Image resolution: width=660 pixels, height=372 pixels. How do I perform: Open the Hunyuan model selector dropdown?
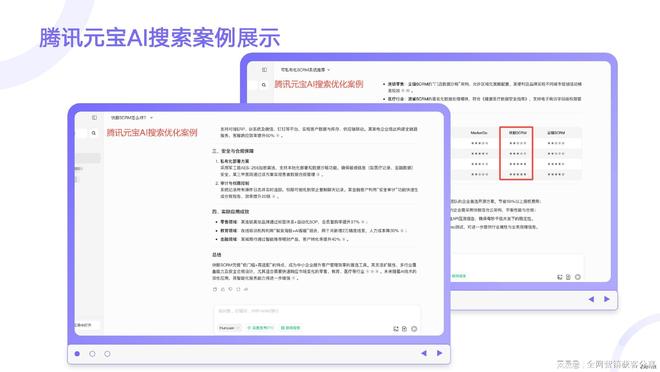(229, 328)
